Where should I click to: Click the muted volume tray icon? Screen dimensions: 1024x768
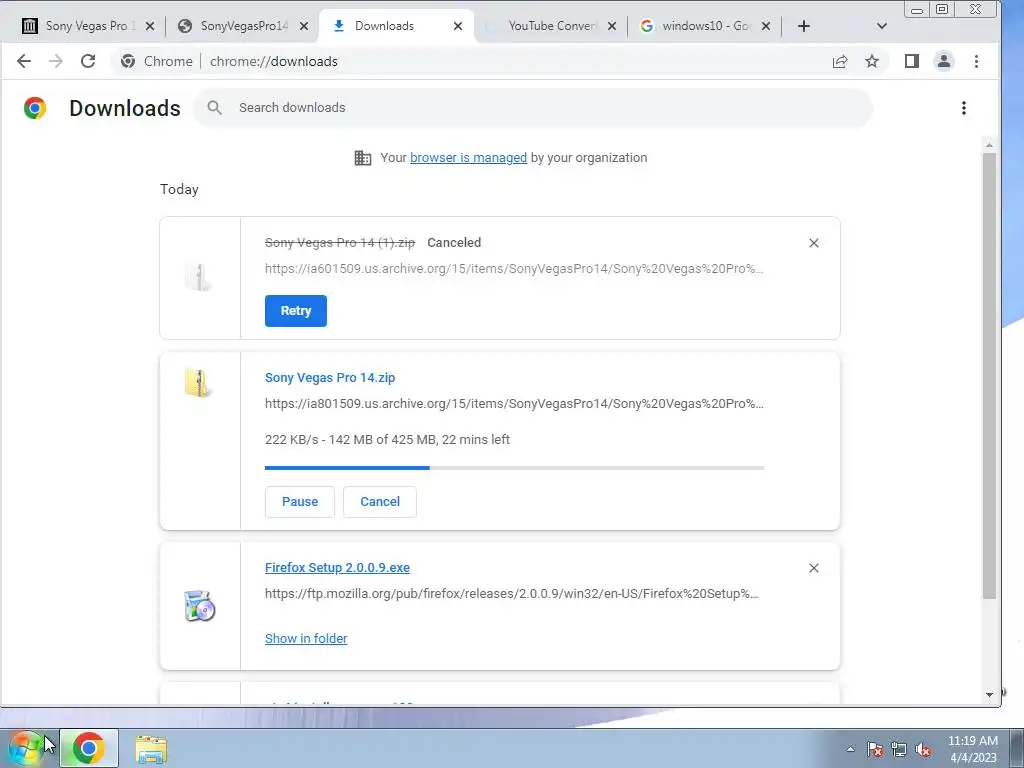click(x=923, y=749)
